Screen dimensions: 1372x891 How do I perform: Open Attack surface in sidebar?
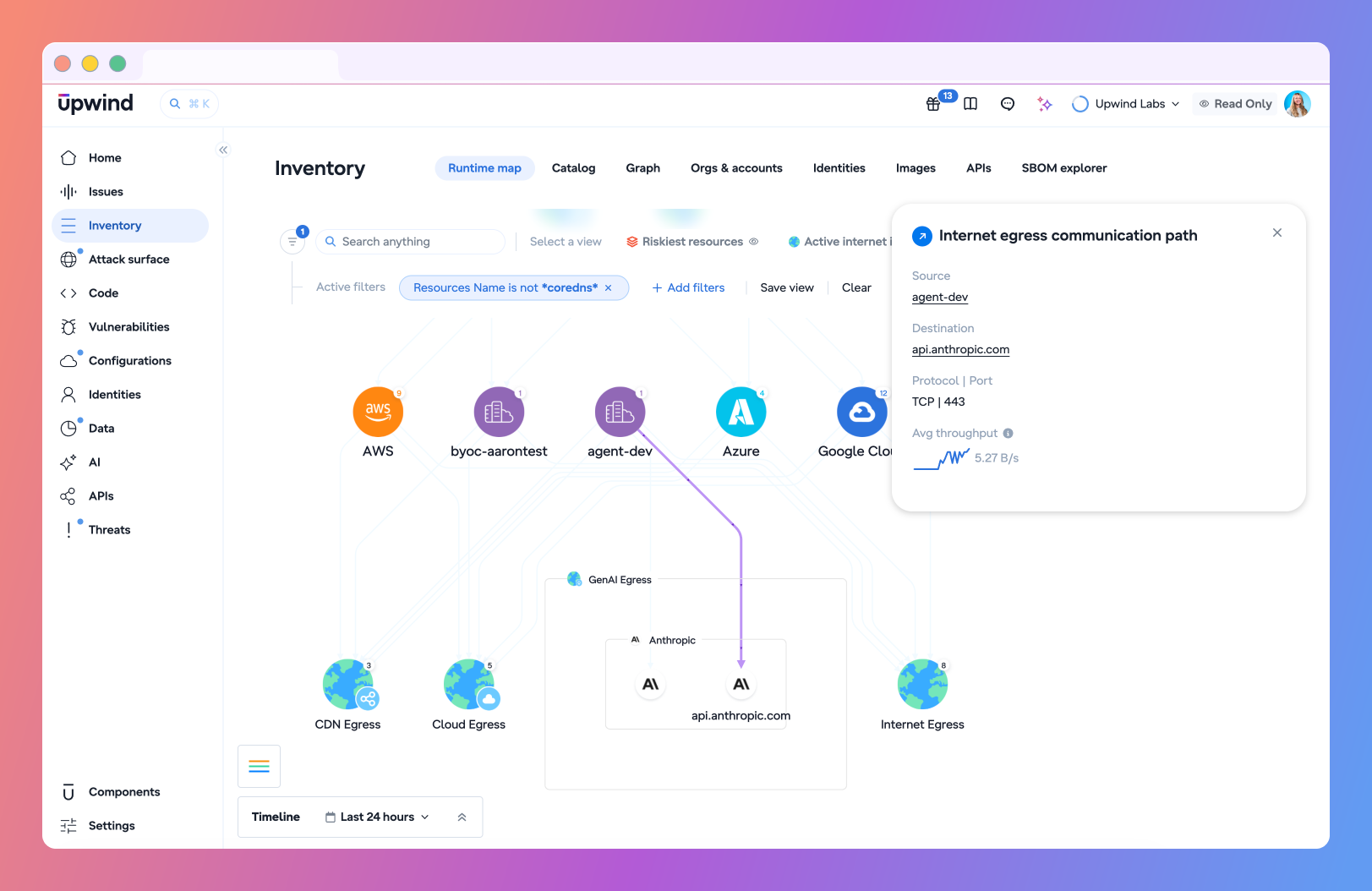tap(130, 260)
